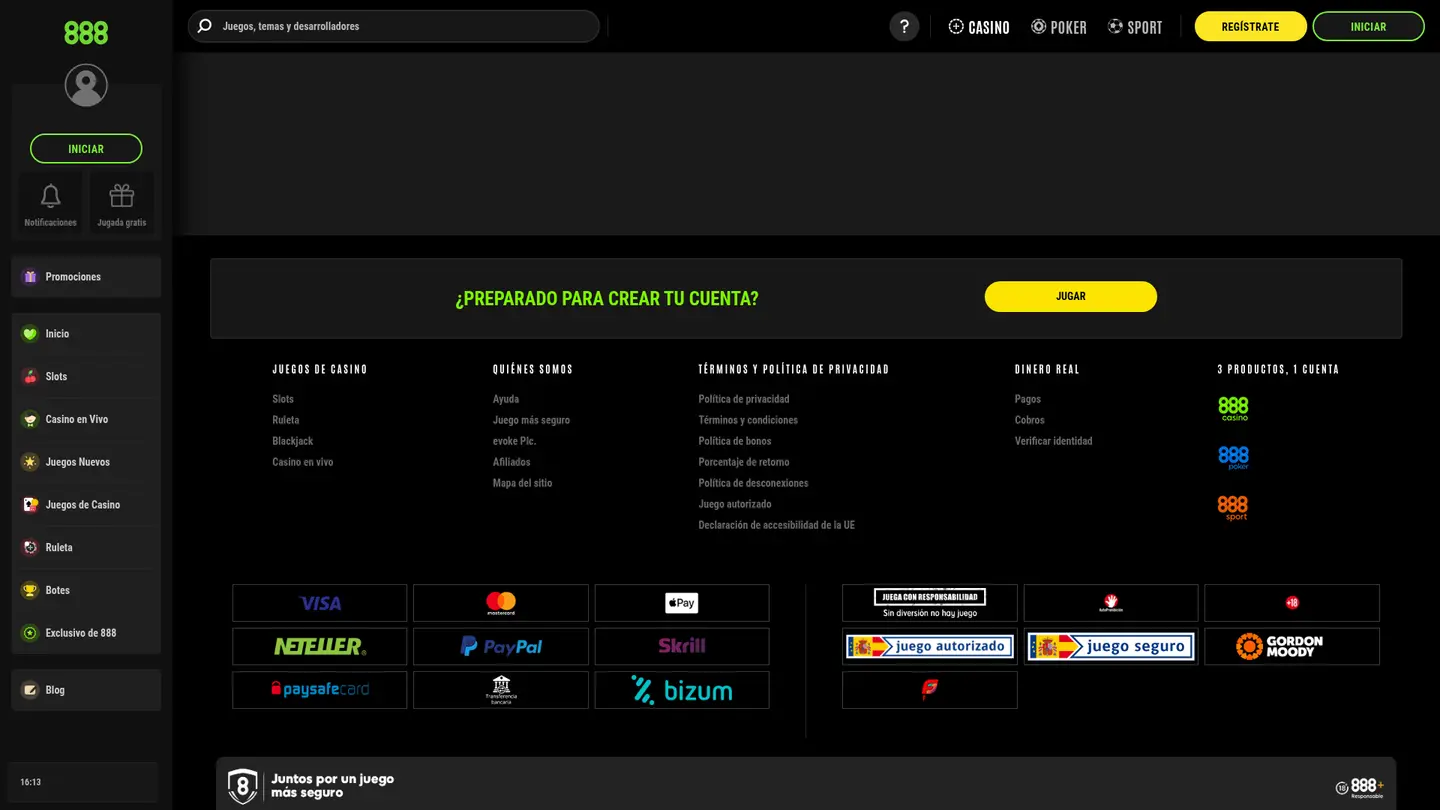Open Botes in the sidebar menu
The height and width of the screenshot is (810, 1440).
(x=86, y=590)
